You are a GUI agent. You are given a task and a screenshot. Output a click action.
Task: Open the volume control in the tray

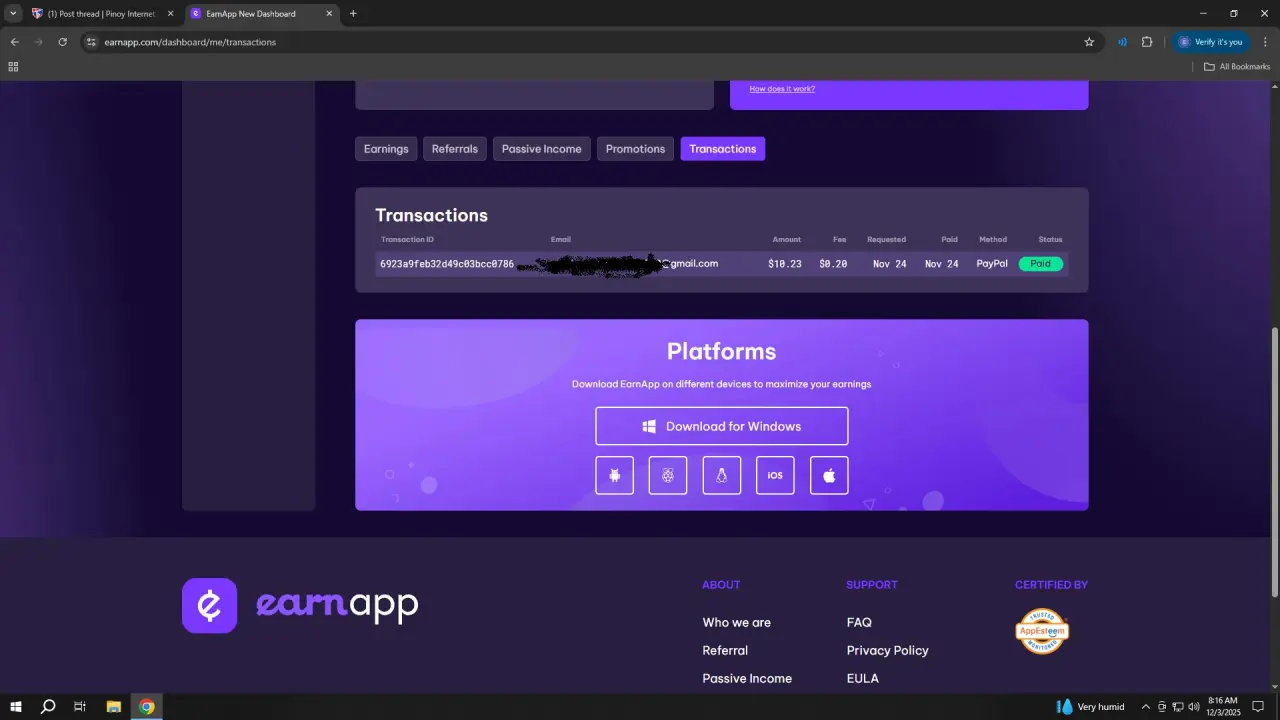pyautogui.click(x=1193, y=707)
